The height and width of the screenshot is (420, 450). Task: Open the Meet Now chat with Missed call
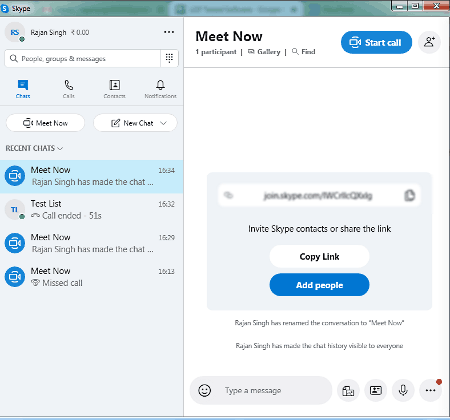[x=91, y=277]
